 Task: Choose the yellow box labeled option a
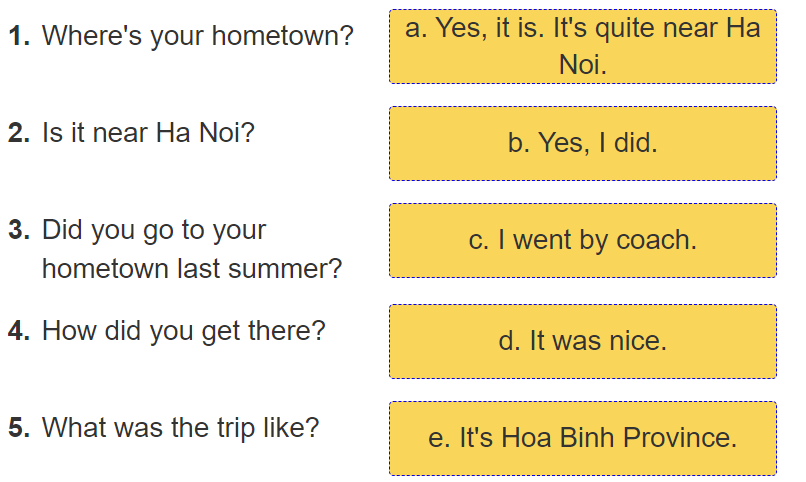[x=582, y=46]
